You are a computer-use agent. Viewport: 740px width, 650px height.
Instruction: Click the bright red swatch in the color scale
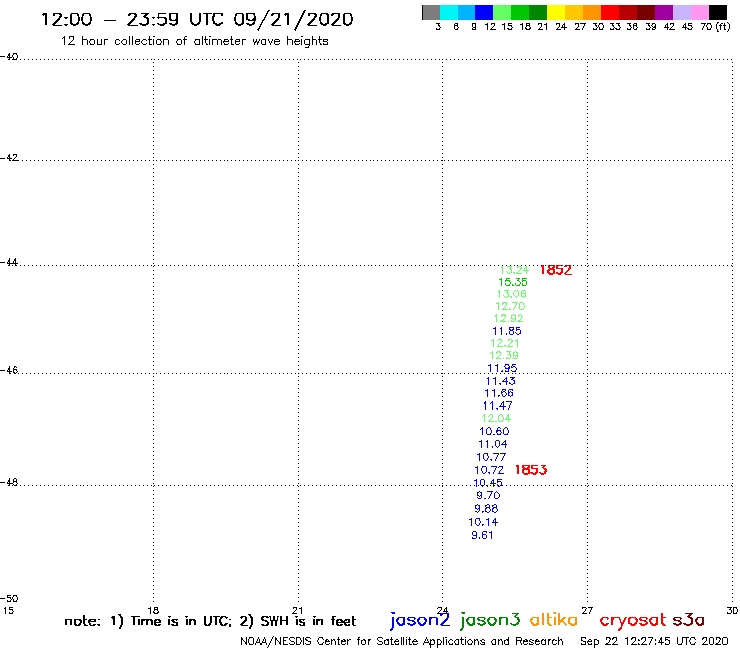tap(610, 12)
